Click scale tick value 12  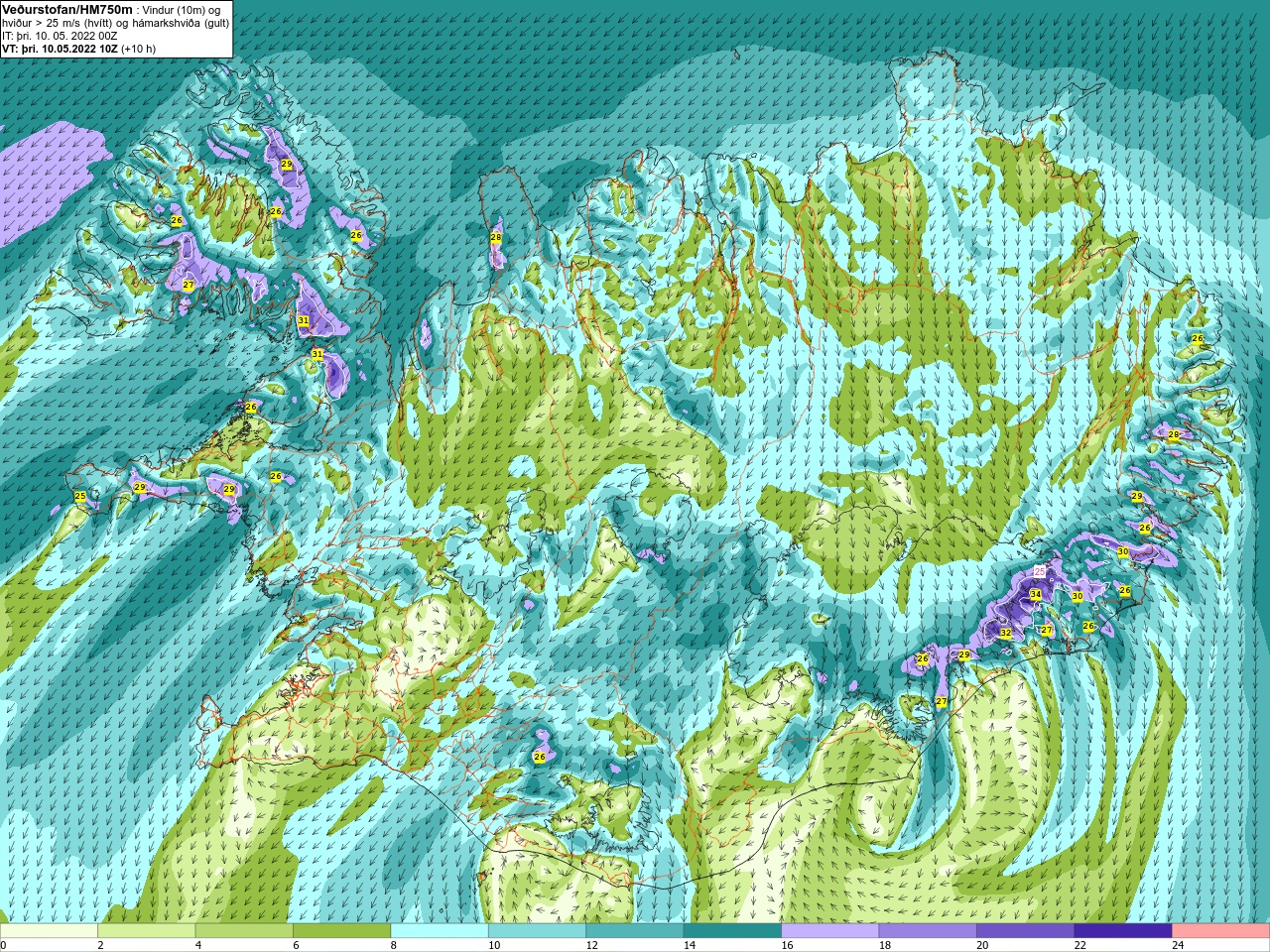tap(591, 945)
